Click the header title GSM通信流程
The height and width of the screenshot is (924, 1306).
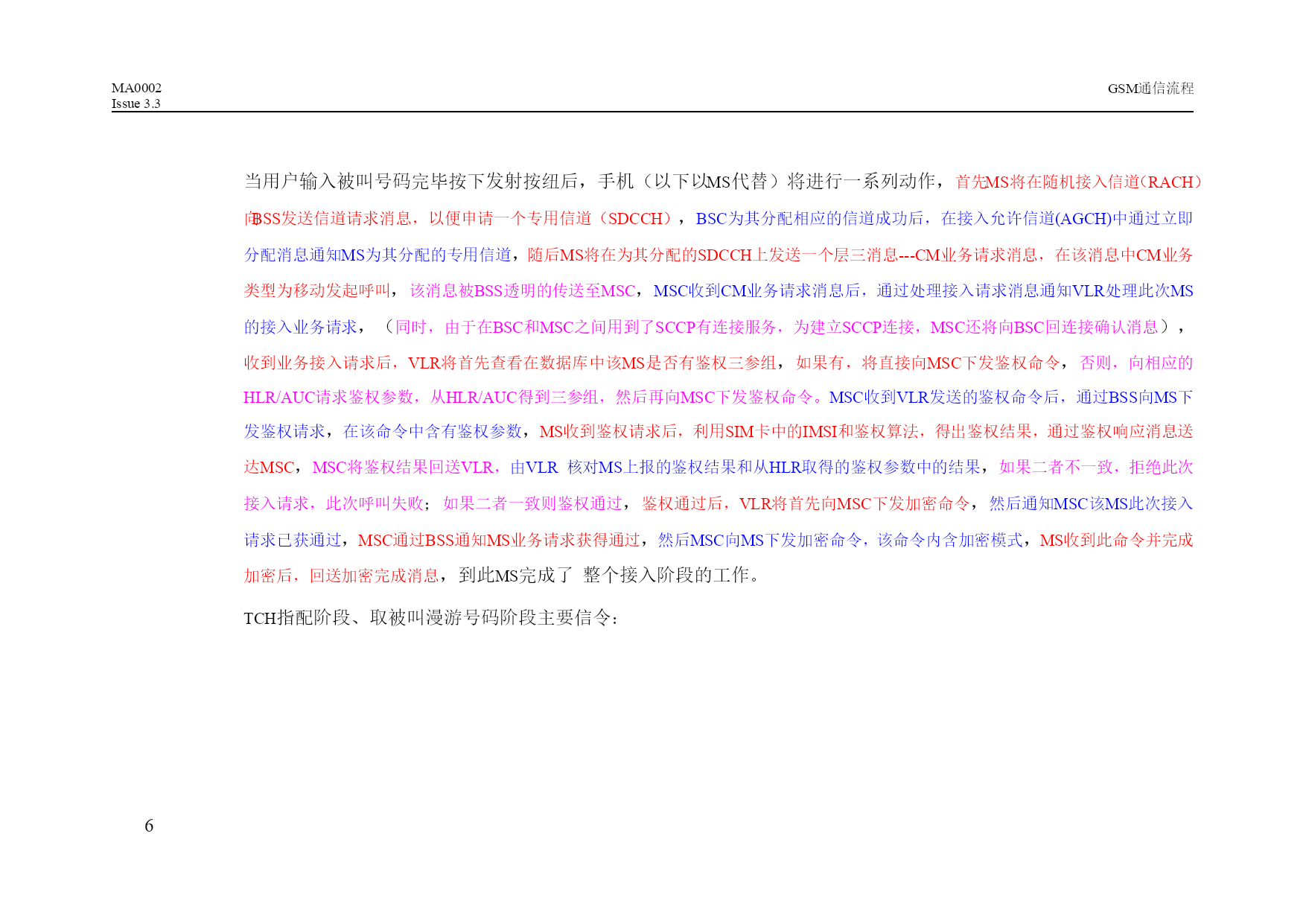click(1150, 88)
